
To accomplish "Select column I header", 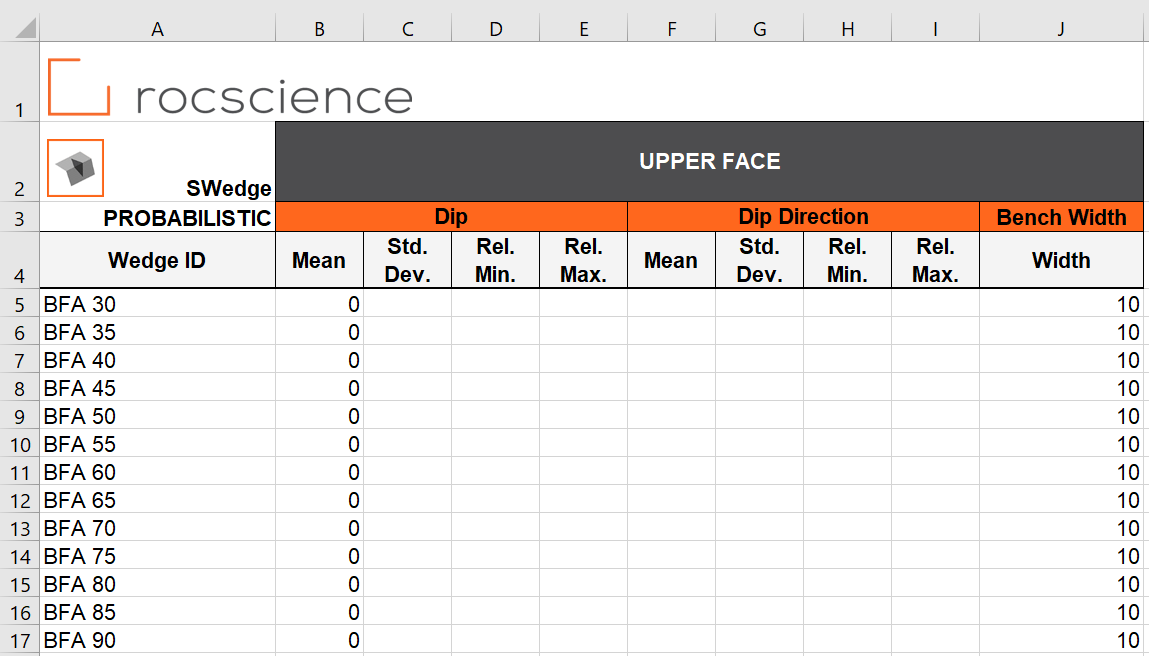I will (x=935, y=29).
